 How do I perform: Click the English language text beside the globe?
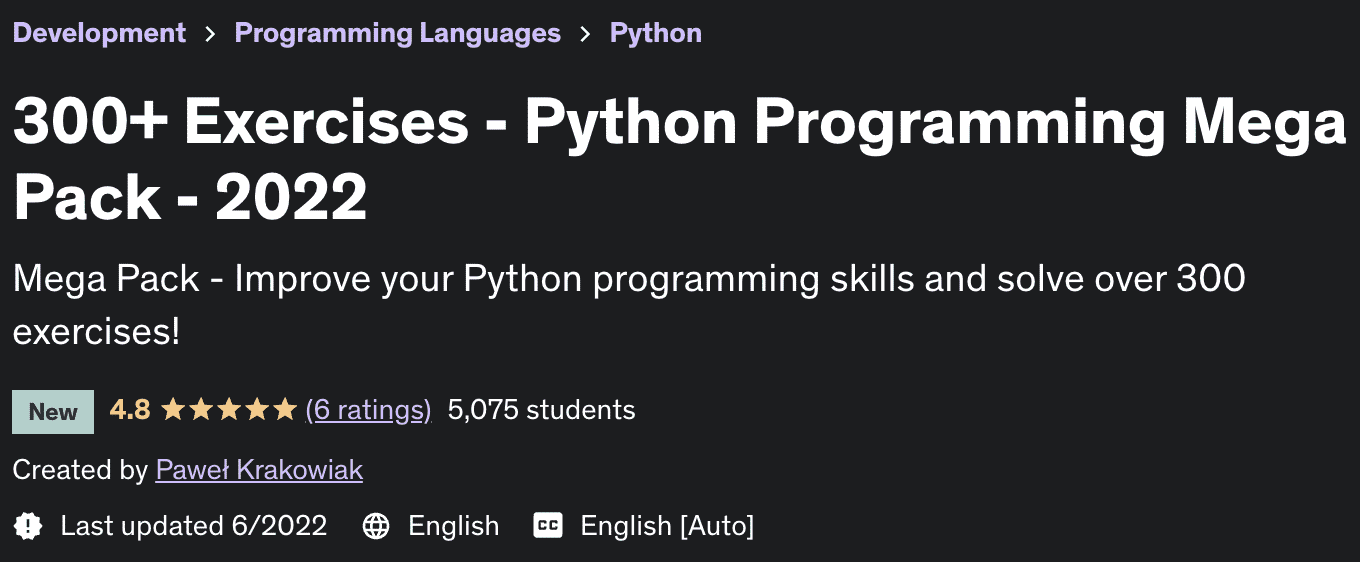[453, 526]
